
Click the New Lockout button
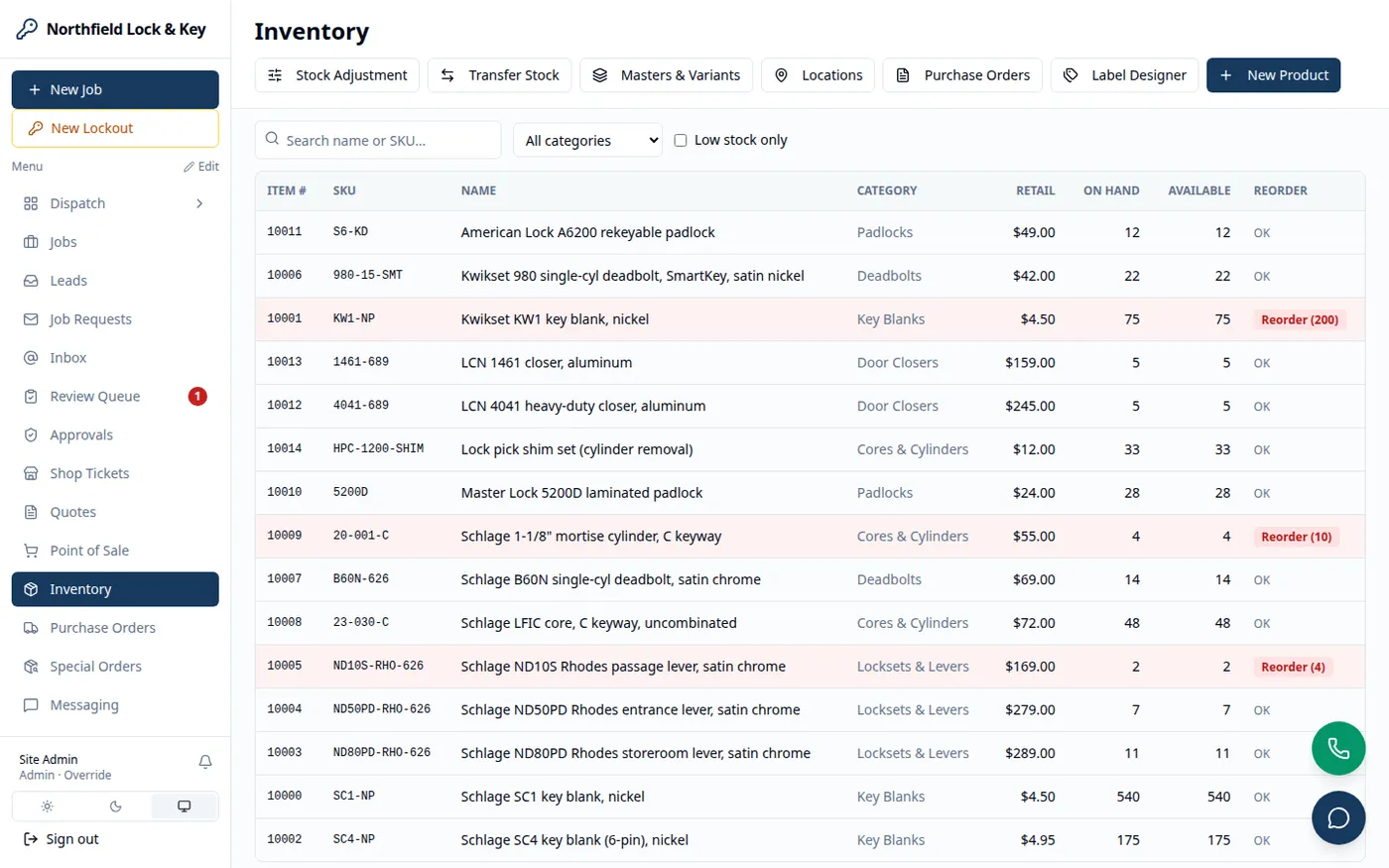click(x=115, y=128)
